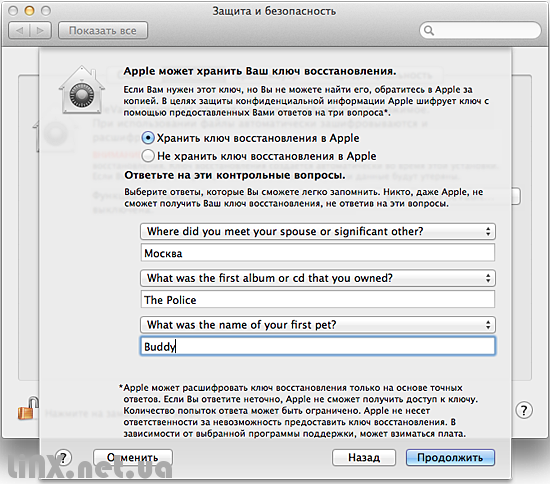This screenshot has height=484, width=550.
Task: Close the window with red button
Action: tap(13, 11)
